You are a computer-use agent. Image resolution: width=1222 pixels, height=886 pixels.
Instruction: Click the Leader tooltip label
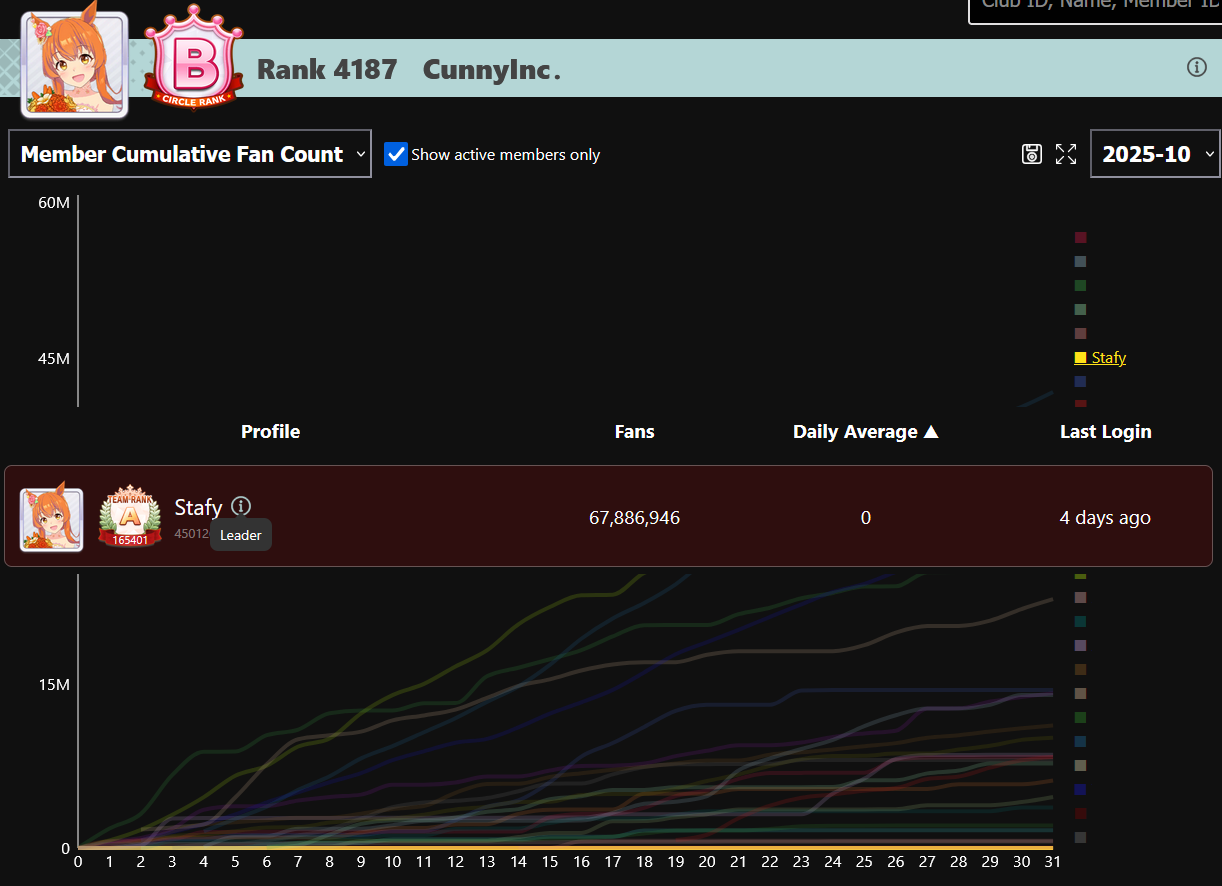[x=241, y=535]
